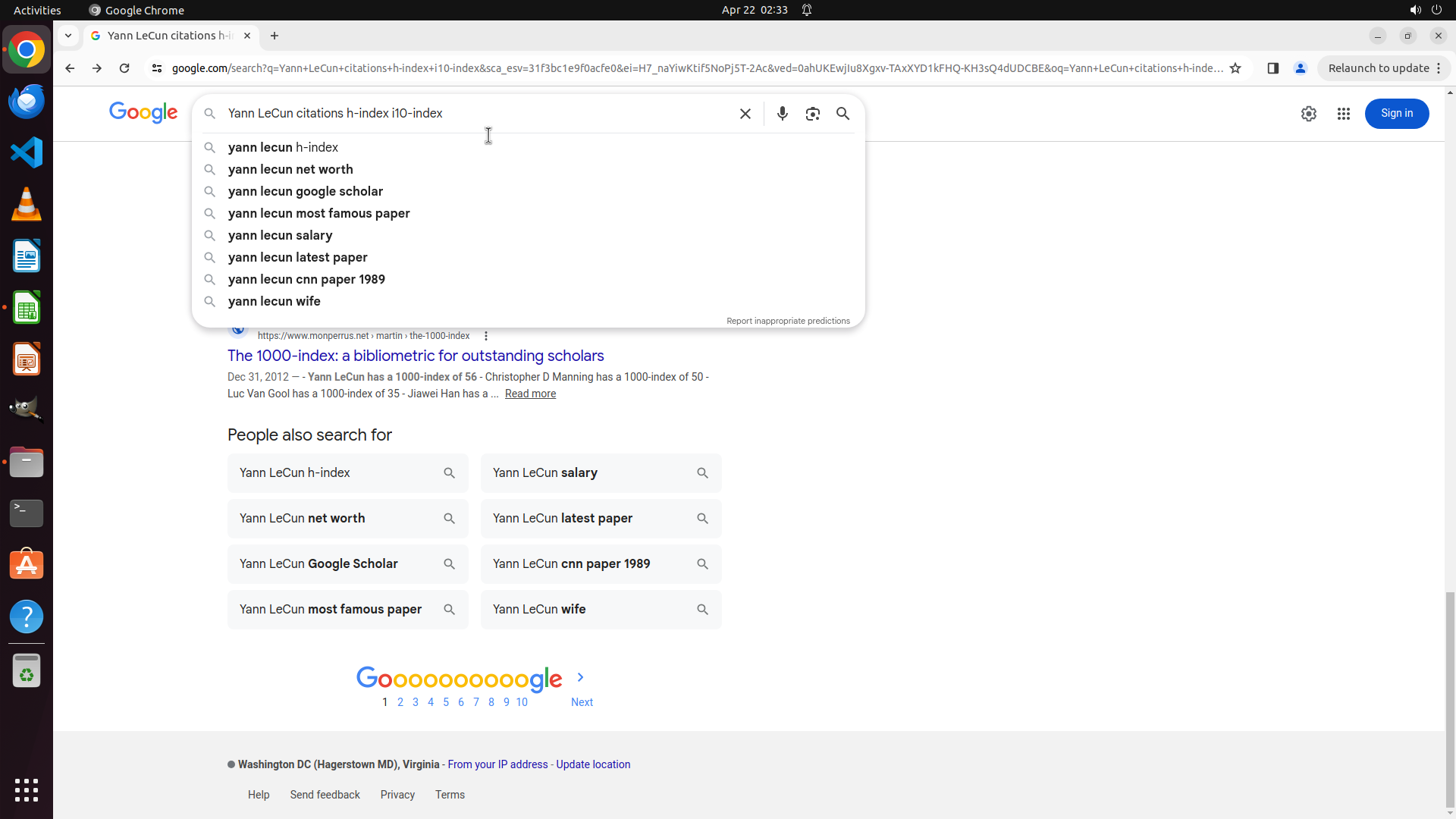1456x819 pixels.
Task: Open Chrome menu next to Relaunch to update
Action: [1439, 68]
